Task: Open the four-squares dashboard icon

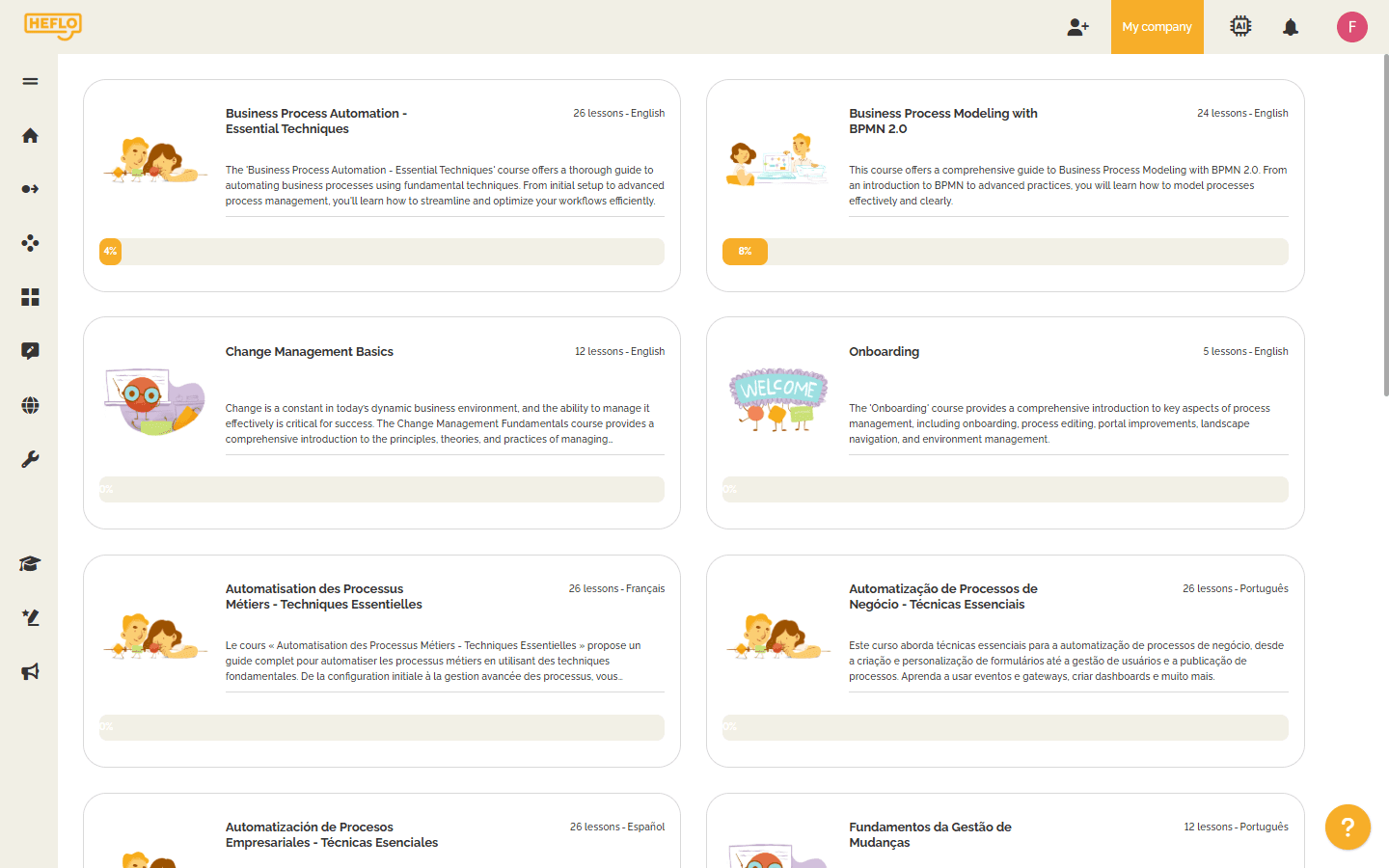Action: click(30, 297)
